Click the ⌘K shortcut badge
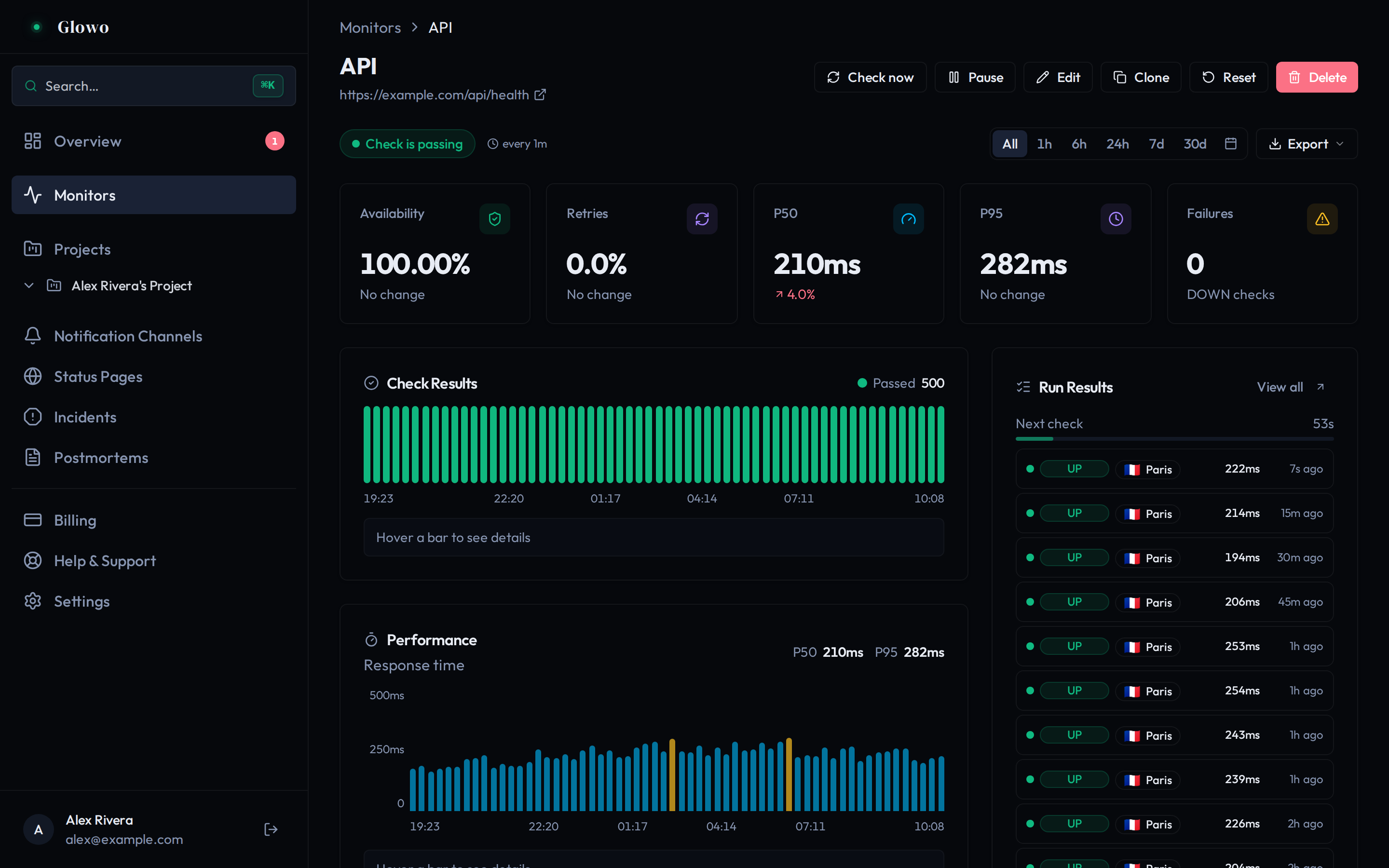 268,85
